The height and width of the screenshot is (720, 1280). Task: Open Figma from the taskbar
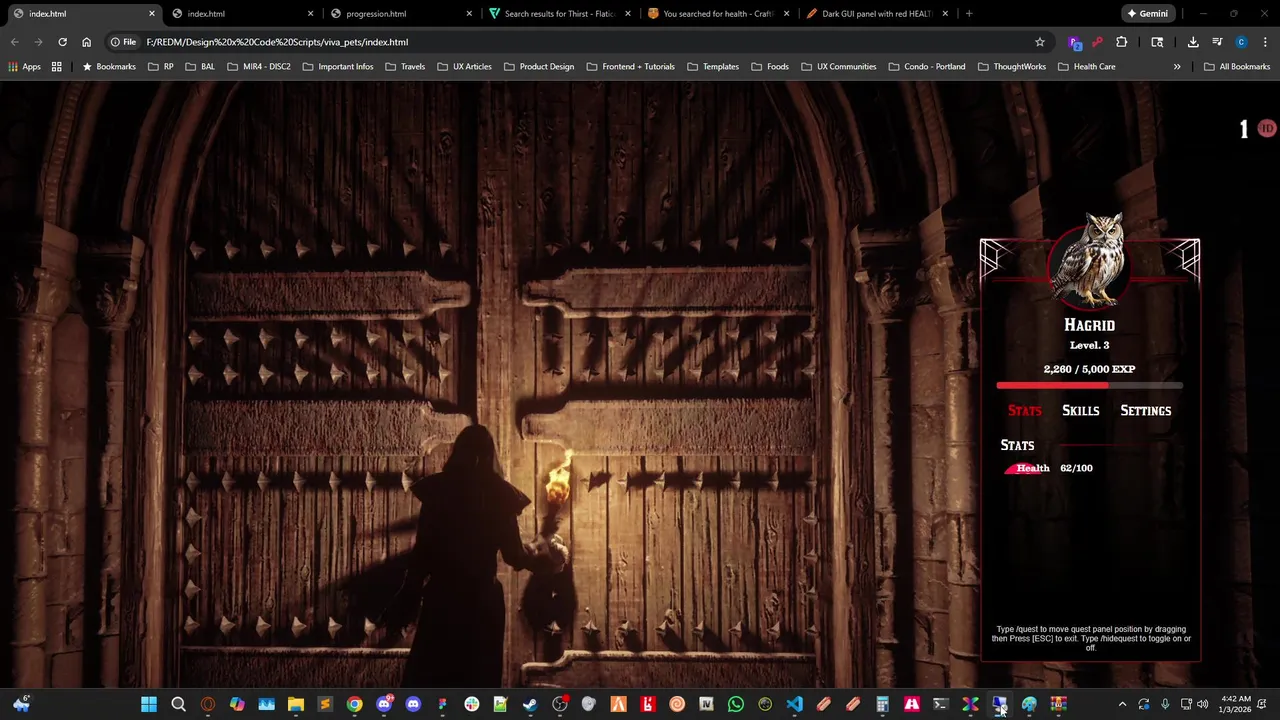442,704
